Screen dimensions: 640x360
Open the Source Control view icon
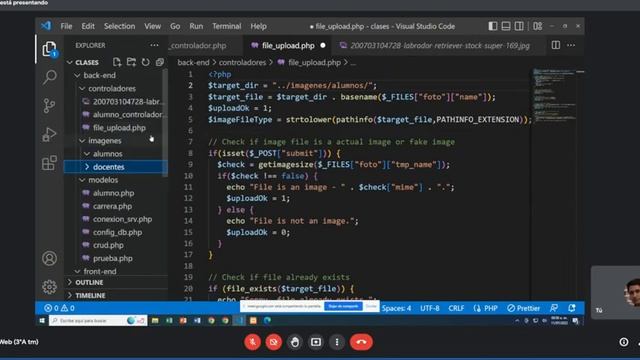(49, 106)
